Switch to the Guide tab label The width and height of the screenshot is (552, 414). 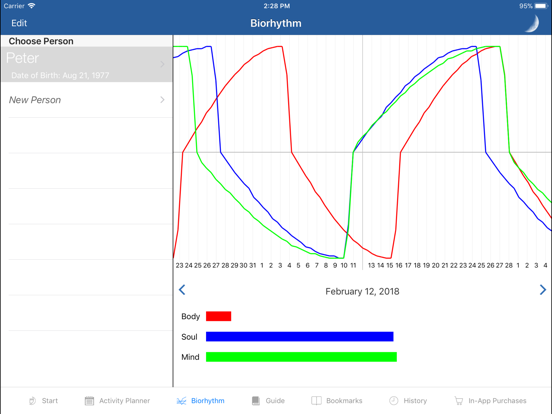[x=275, y=401]
